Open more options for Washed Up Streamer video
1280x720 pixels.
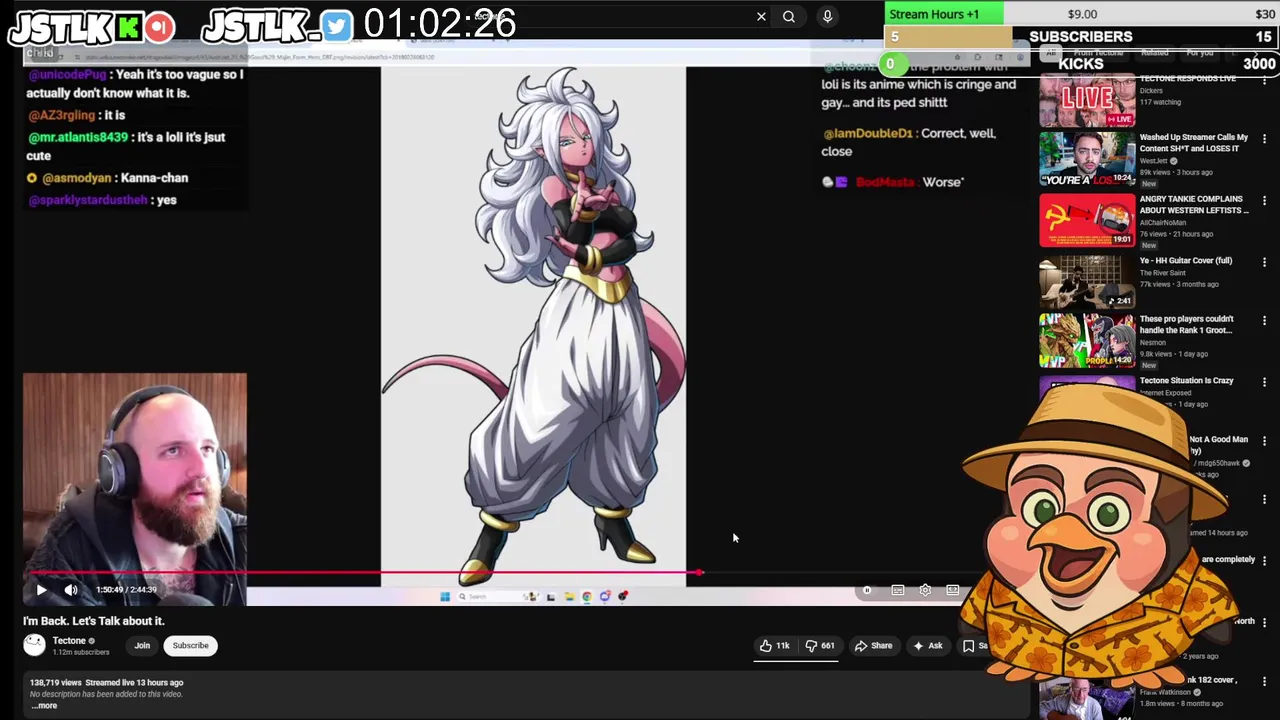pyautogui.click(x=1264, y=139)
